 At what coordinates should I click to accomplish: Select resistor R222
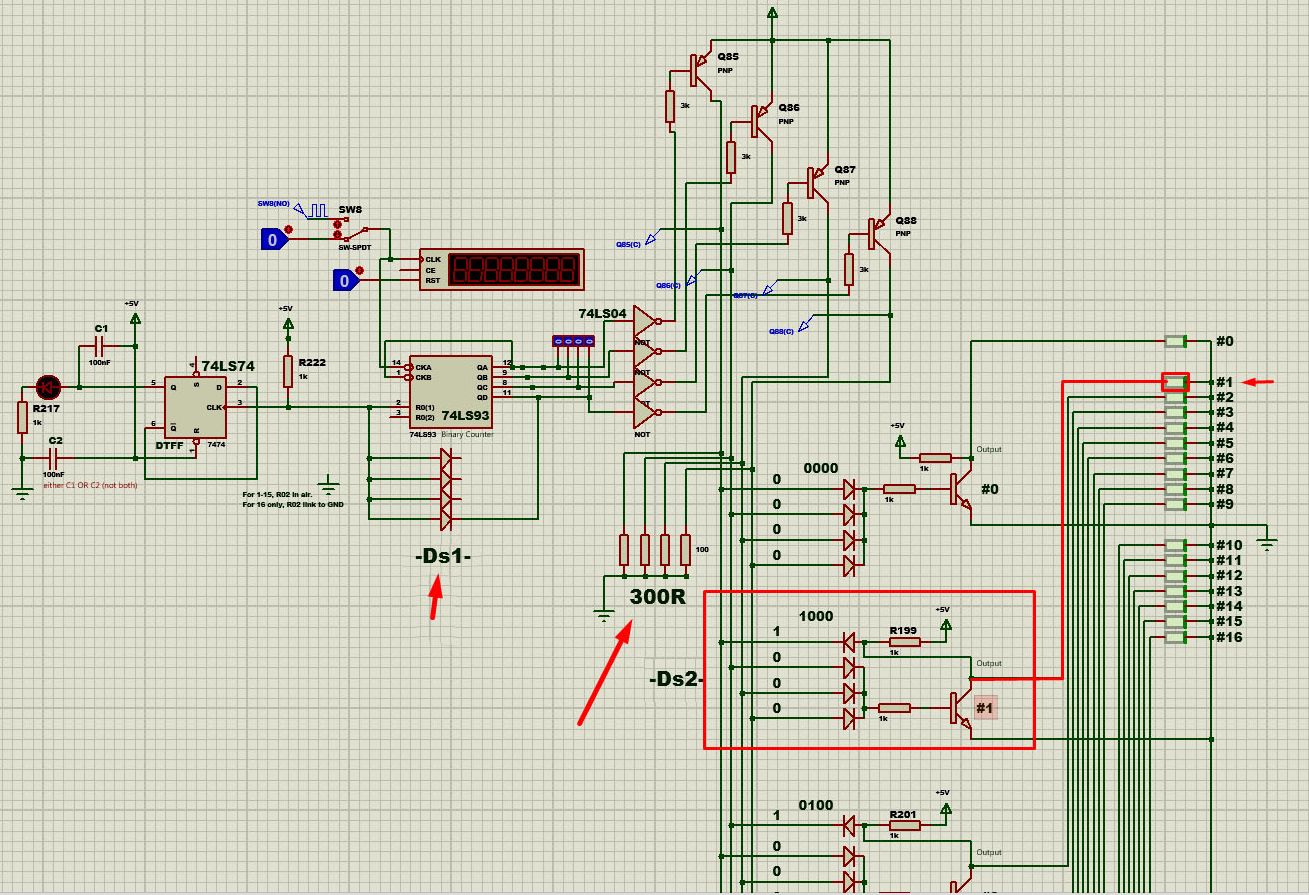(x=288, y=371)
